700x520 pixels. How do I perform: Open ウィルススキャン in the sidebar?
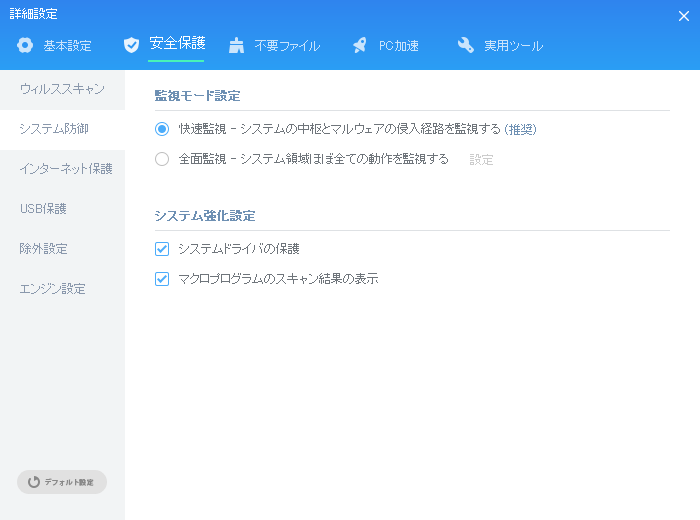62,89
